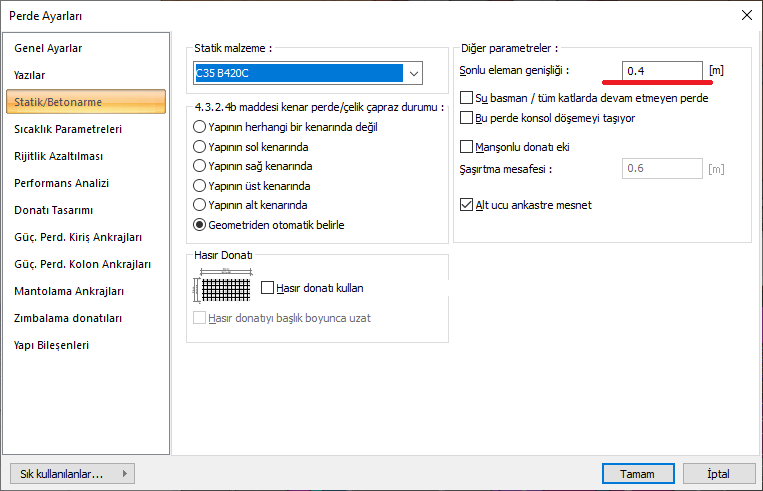Viewport: 763px width, 491px height.
Task: Click the Sonlu eleman genişliği field
Action: (x=660, y=71)
